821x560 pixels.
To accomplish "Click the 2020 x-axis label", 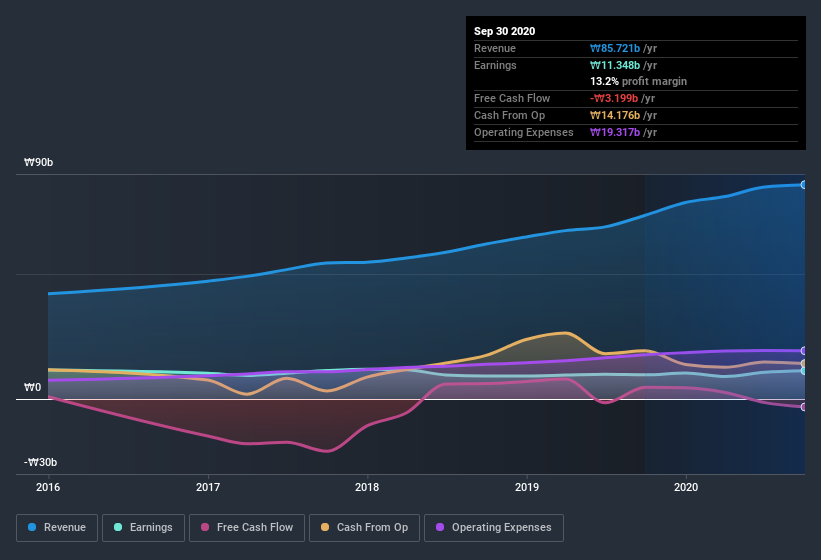I will [686, 487].
